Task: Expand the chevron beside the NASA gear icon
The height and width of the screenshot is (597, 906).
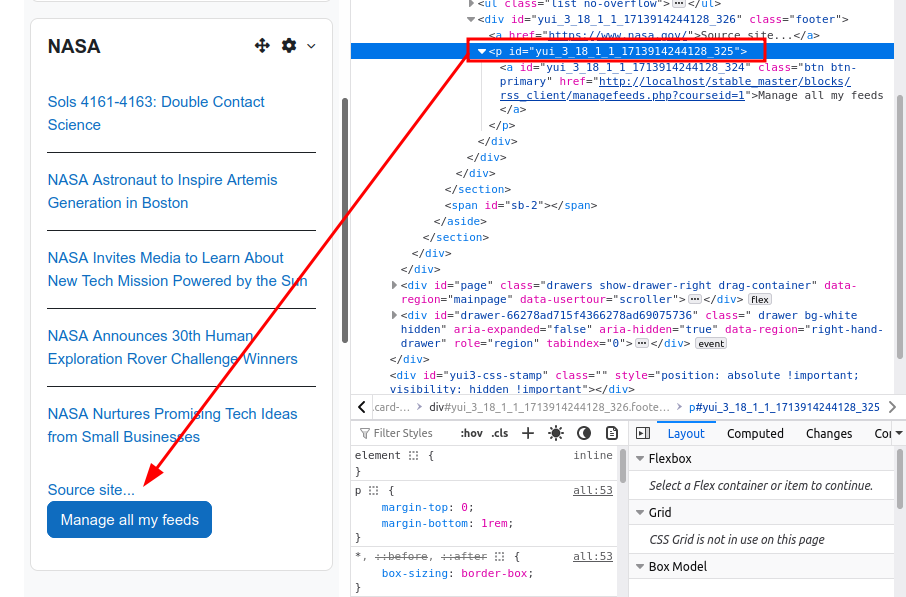Action: coord(311,46)
